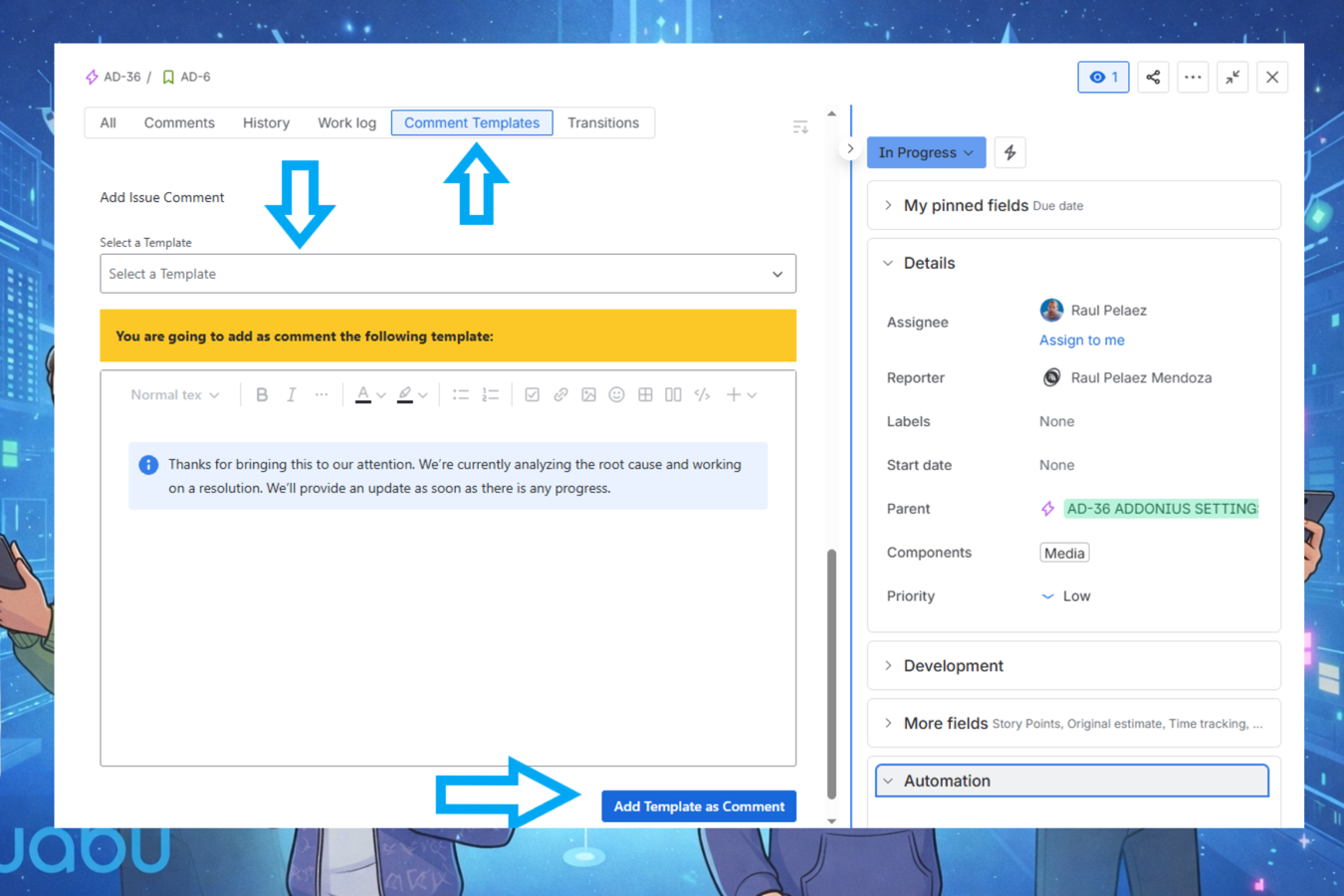Open the emoji picker icon
Screen dimensions: 1344x896
pos(617,395)
